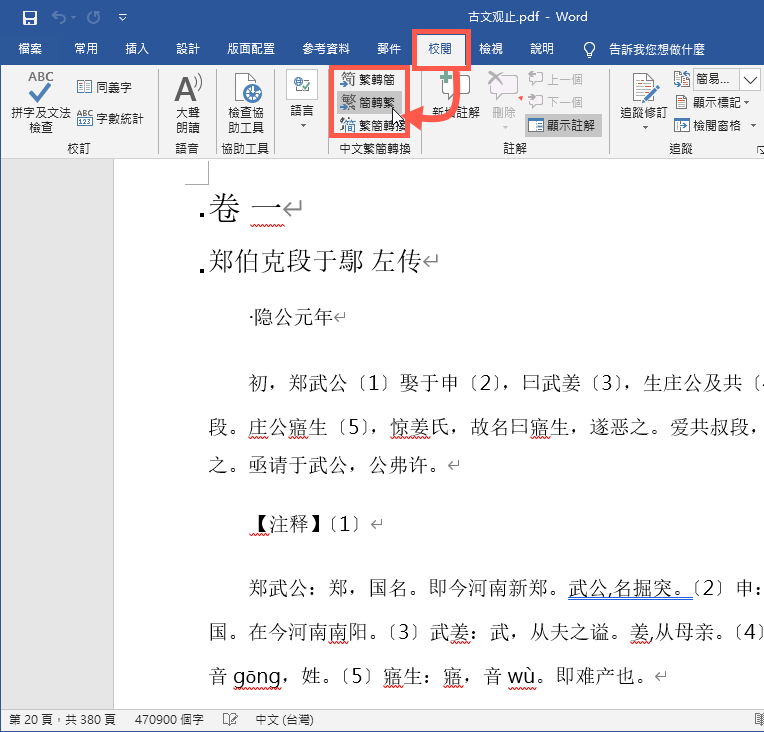Click the Undo arrow icon

coord(59,18)
